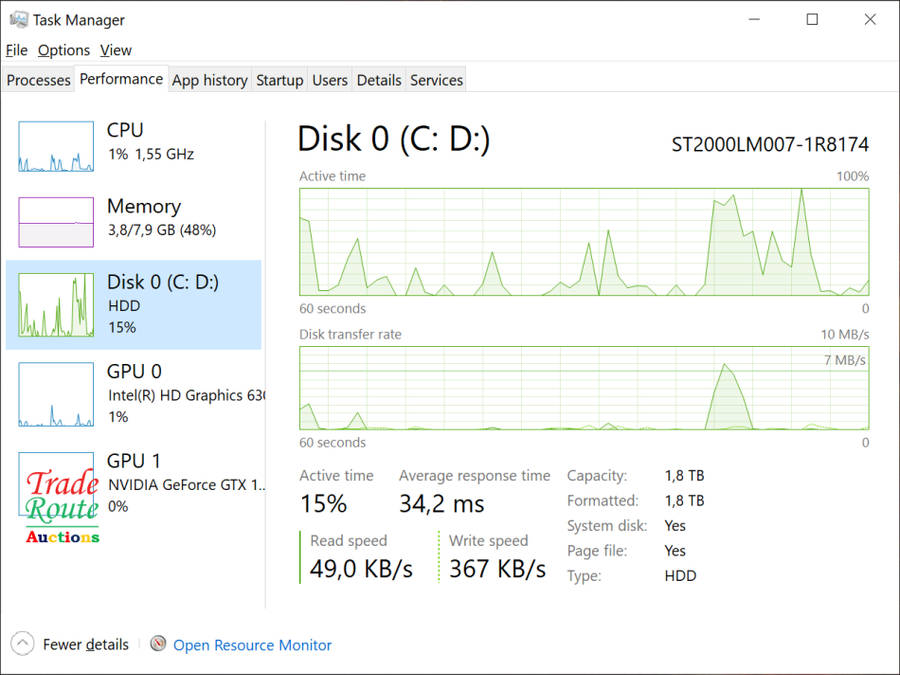This screenshot has height=675, width=900.
Task: Switch to the Processes tab
Action: (39, 80)
